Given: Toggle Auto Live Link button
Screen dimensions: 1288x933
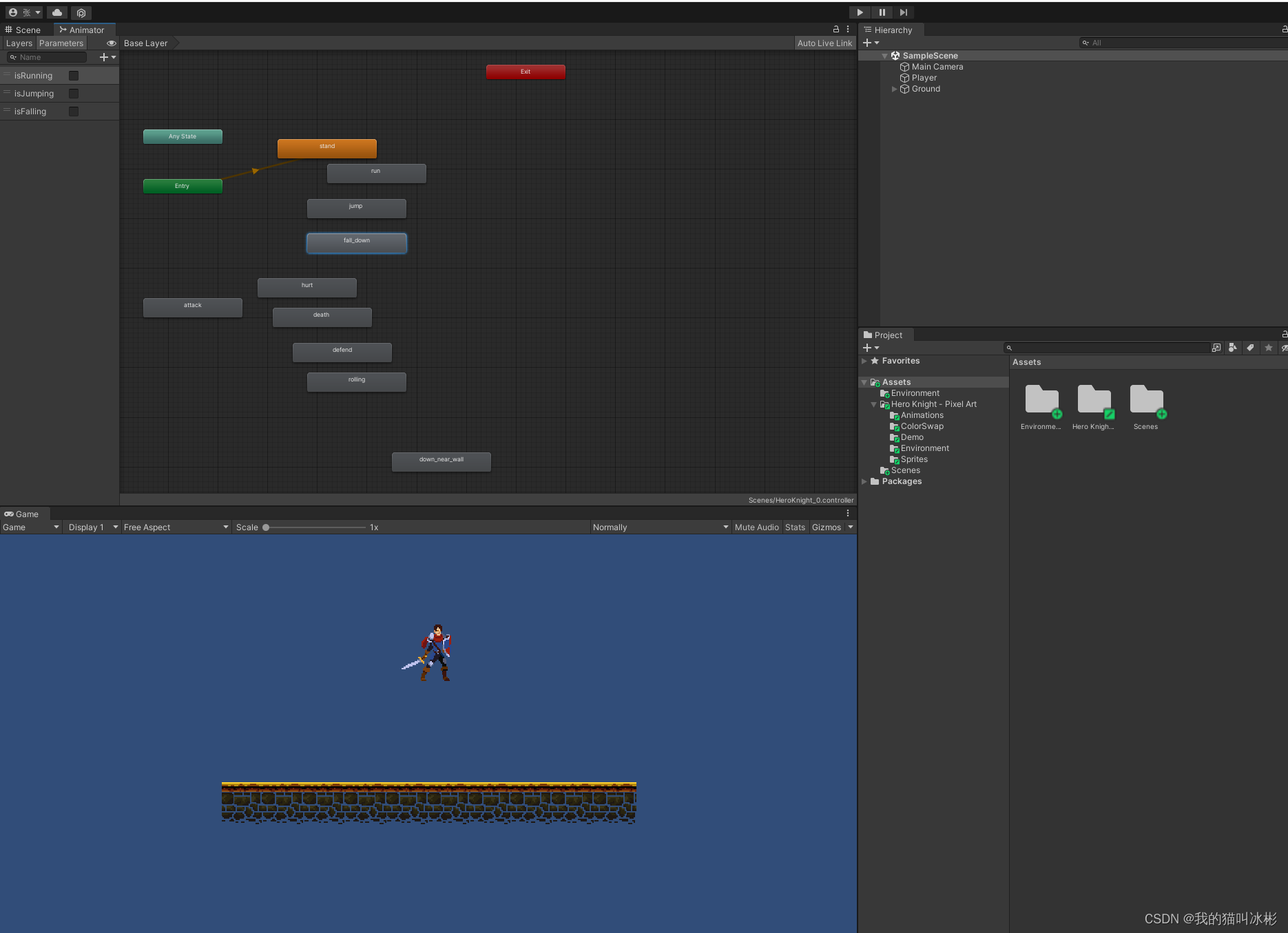Looking at the screenshot, I should click(824, 43).
